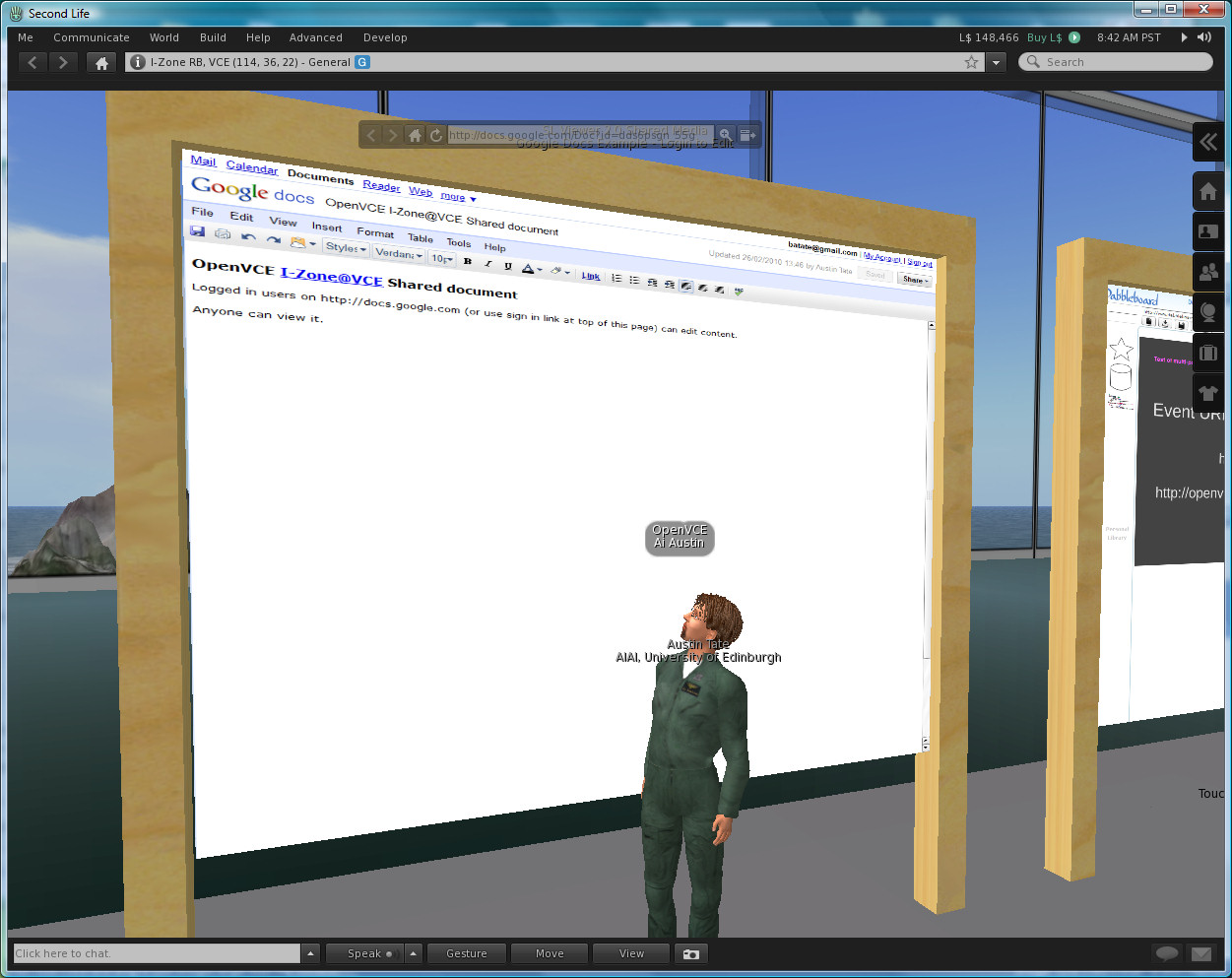The image size is (1232, 978).
Task: Click the Reader link in Google Docs
Action: pyautogui.click(x=381, y=185)
